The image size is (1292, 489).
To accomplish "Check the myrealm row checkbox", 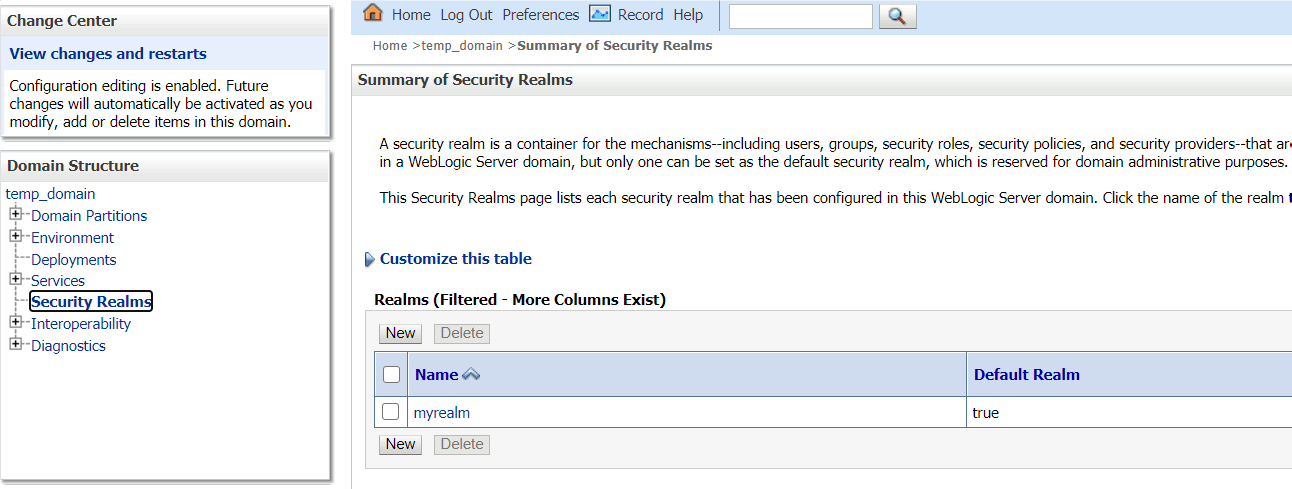I will coord(391,412).
